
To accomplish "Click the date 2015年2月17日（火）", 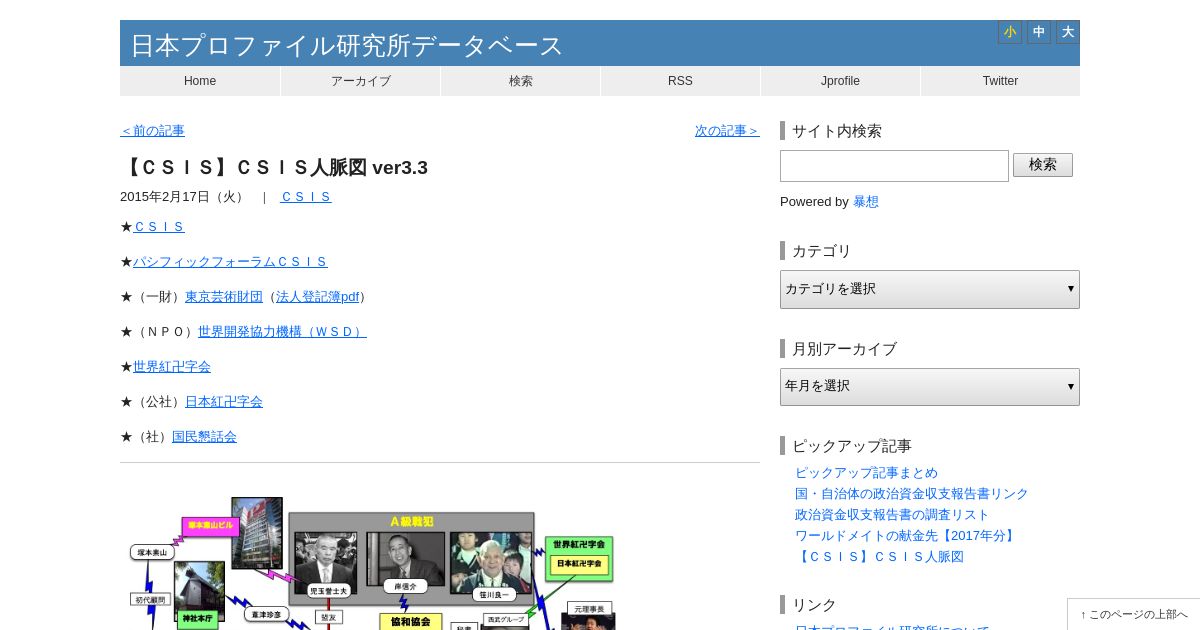I will [184, 197].
